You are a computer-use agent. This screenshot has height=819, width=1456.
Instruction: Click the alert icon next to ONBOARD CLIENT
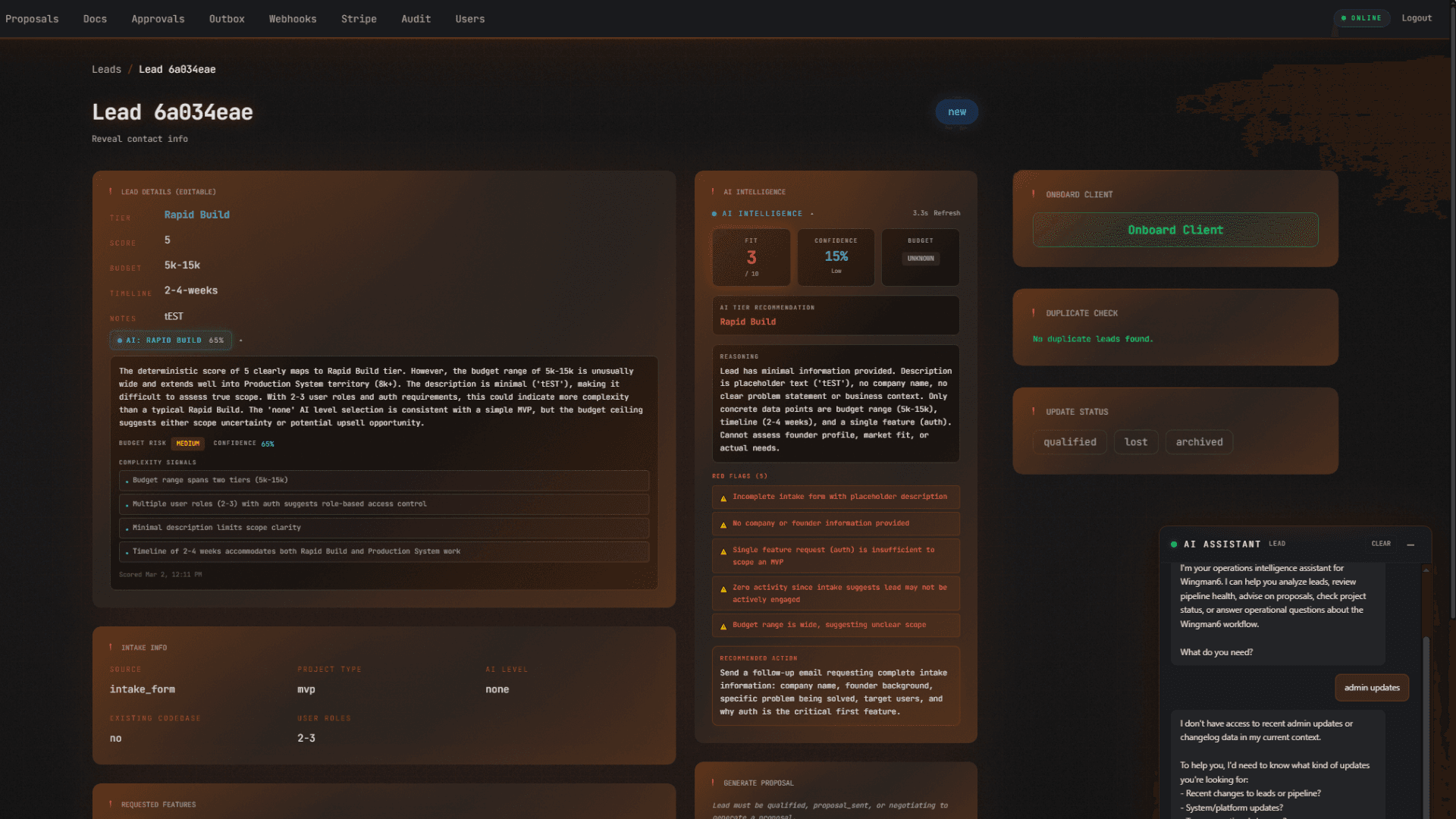coord(1033,194)
